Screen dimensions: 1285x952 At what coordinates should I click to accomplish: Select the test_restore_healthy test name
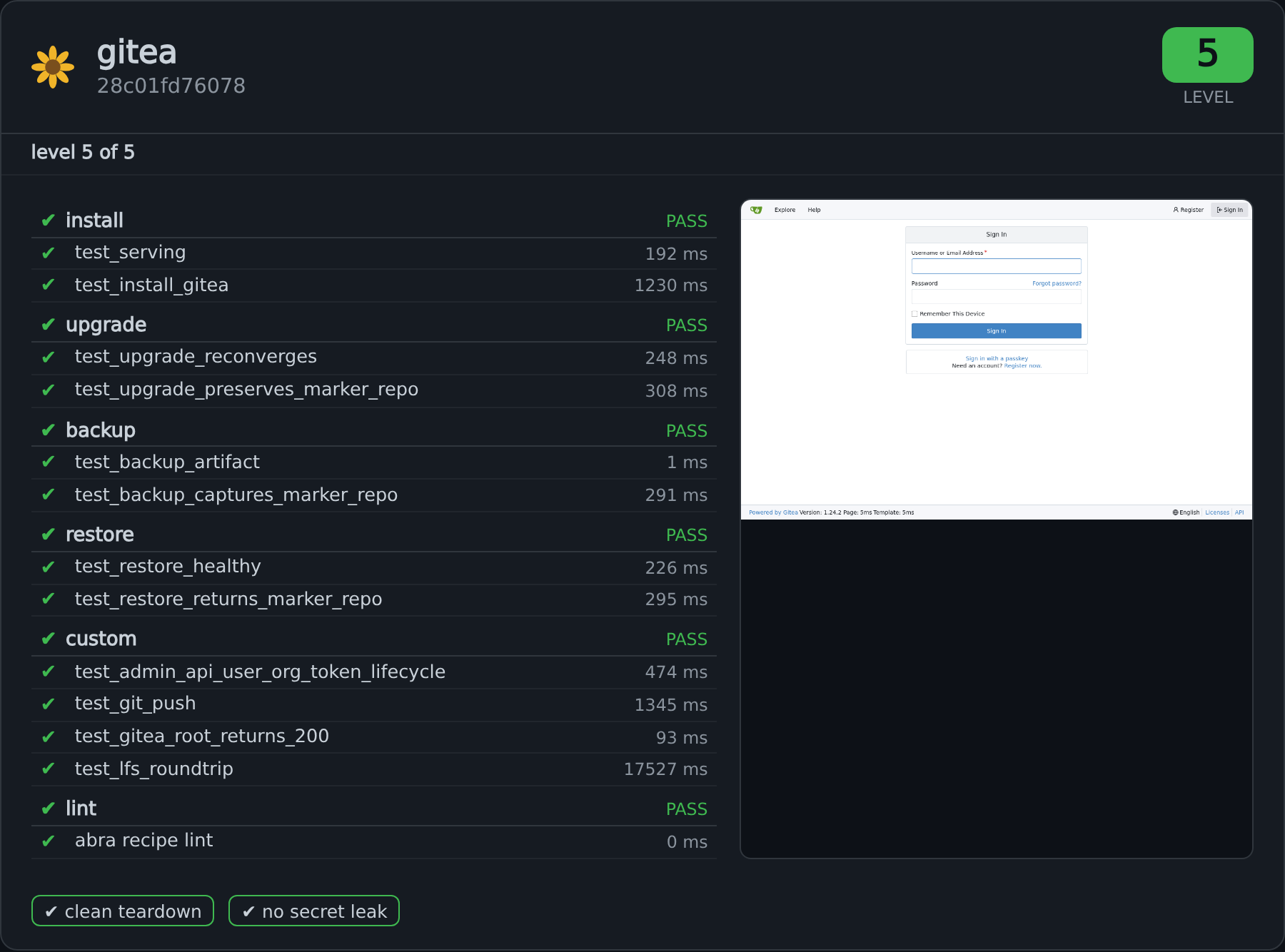(168, 567)
